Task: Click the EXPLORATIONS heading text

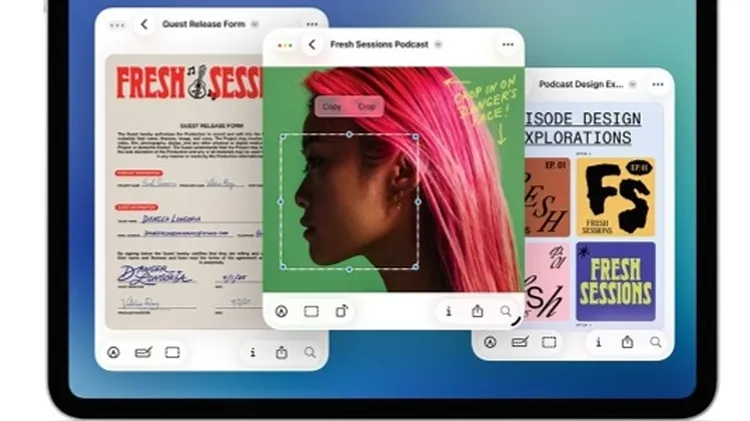Action: pyautogui.click(x=578, y=138)
